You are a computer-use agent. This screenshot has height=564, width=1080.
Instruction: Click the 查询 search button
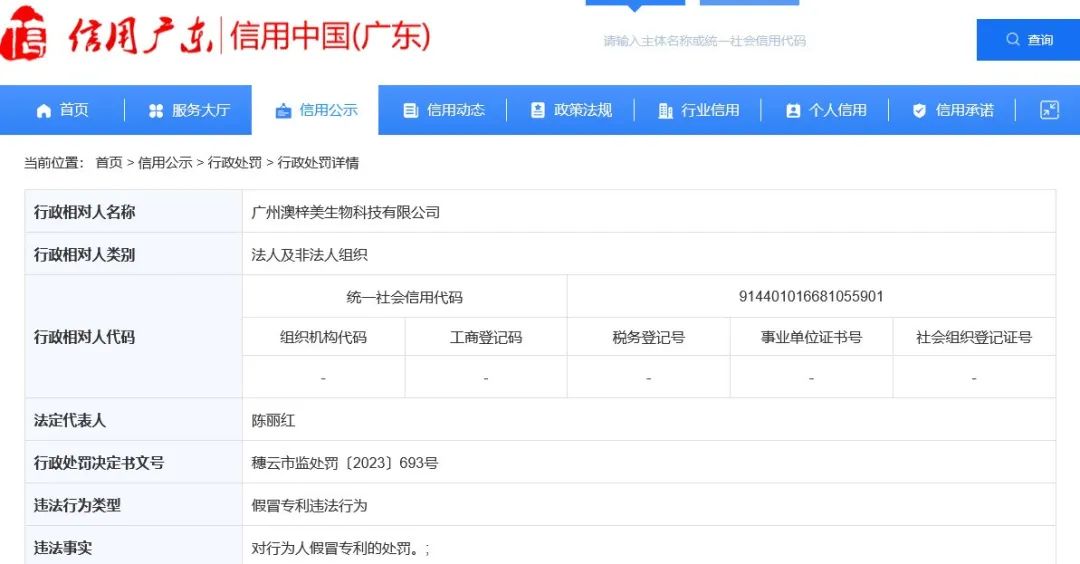pos(1028,40)
